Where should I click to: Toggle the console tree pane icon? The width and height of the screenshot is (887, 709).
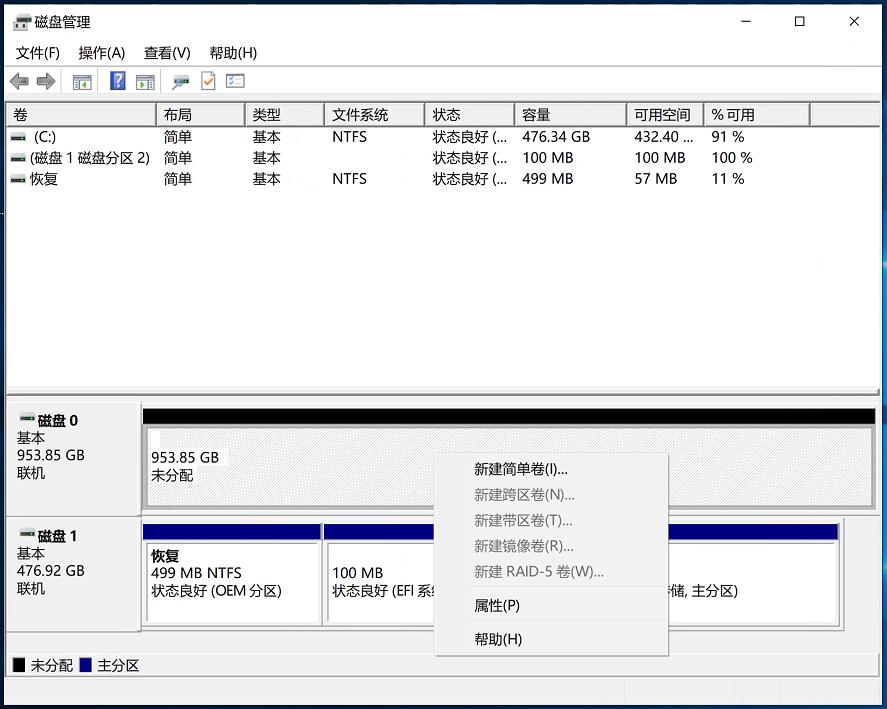point(82,81)
